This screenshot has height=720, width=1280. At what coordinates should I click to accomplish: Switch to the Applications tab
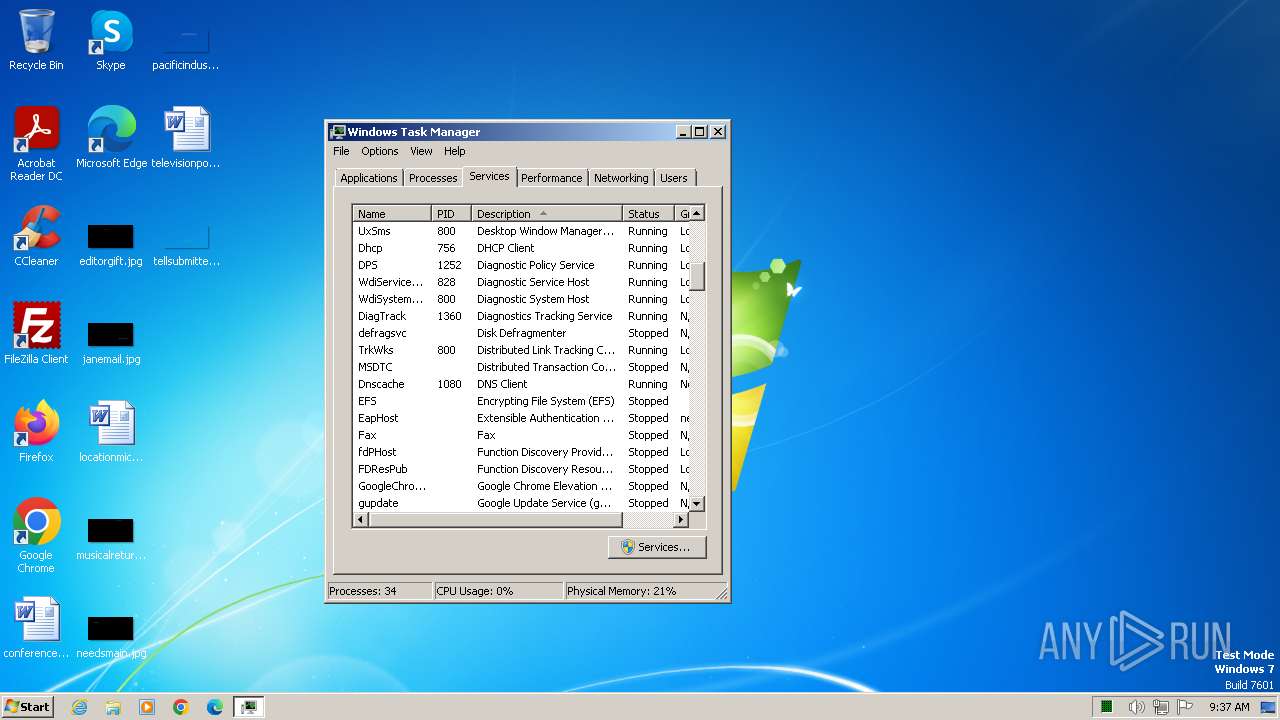point(369,178)
